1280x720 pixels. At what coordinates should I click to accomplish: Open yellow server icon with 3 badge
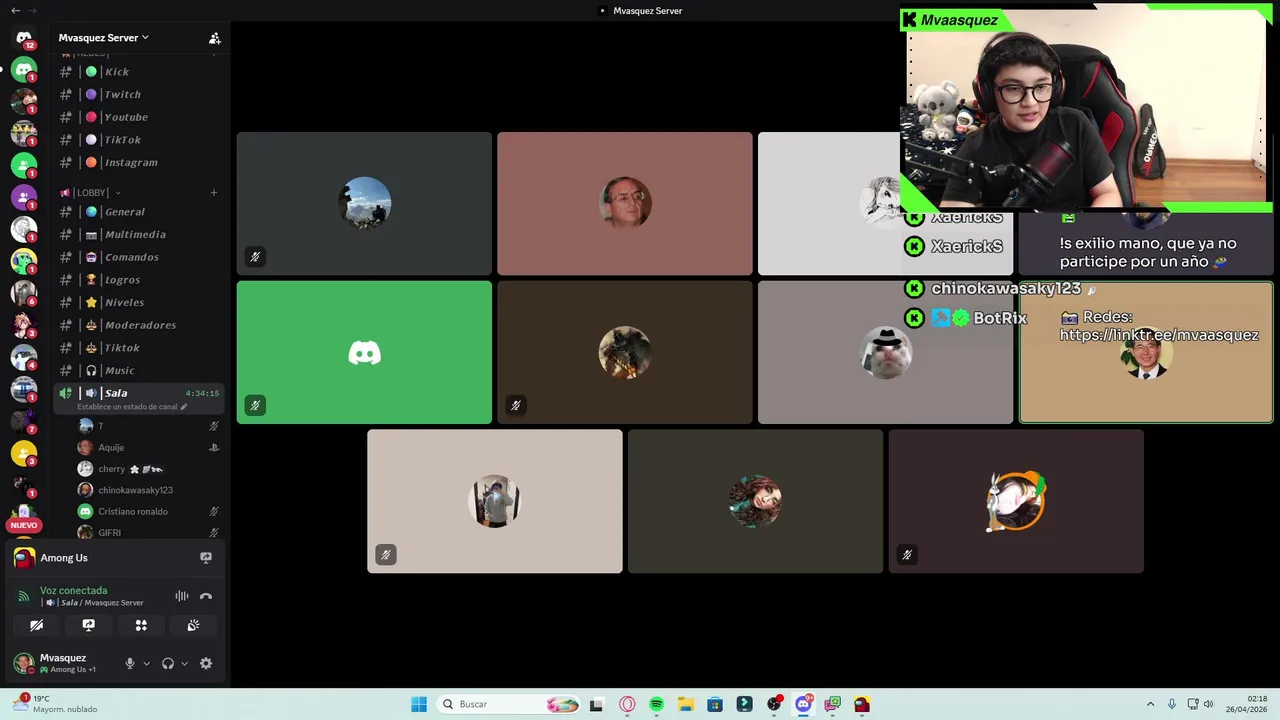pyautogui.click(x=24, y=454)
